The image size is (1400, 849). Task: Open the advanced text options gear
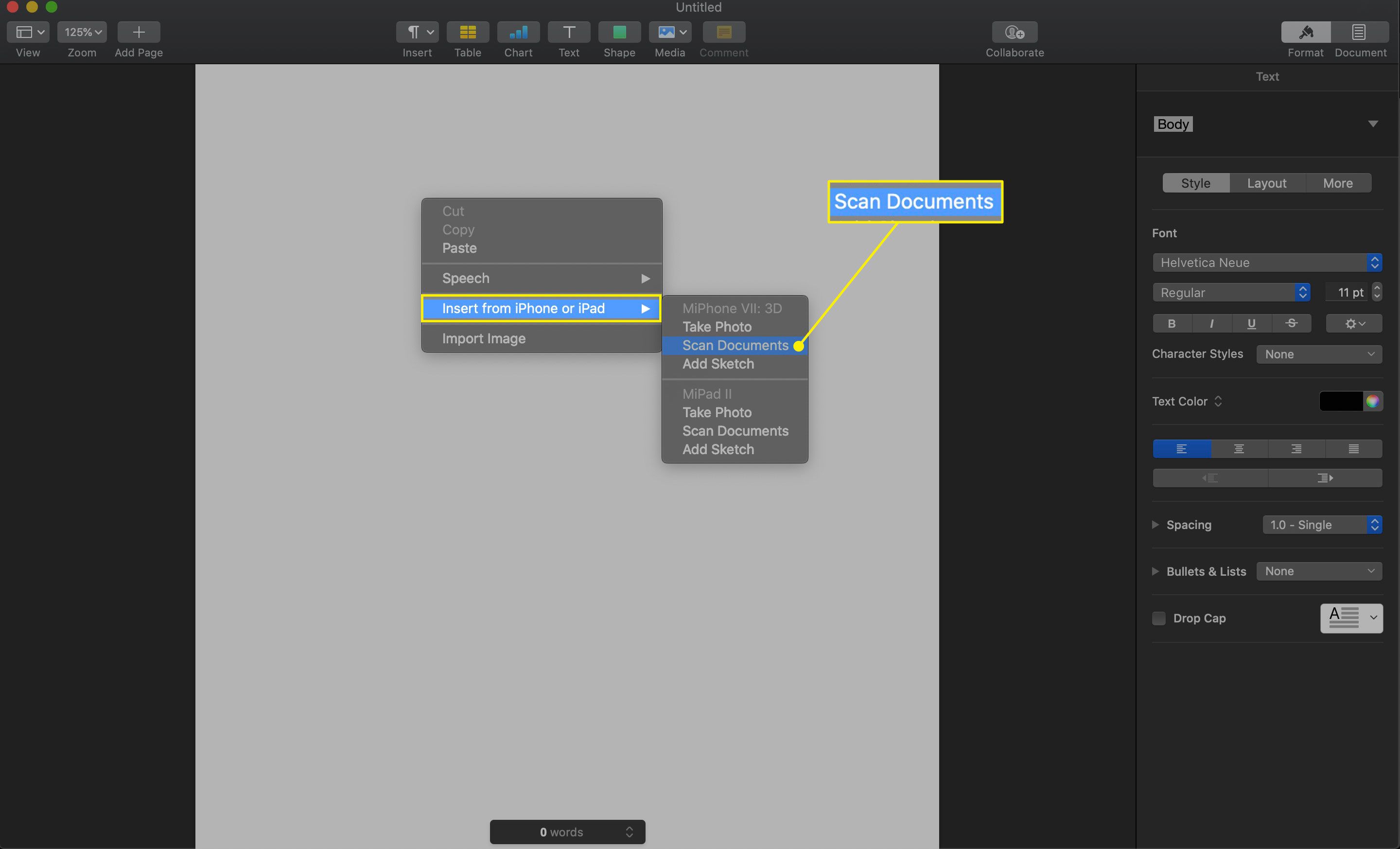1354,323
